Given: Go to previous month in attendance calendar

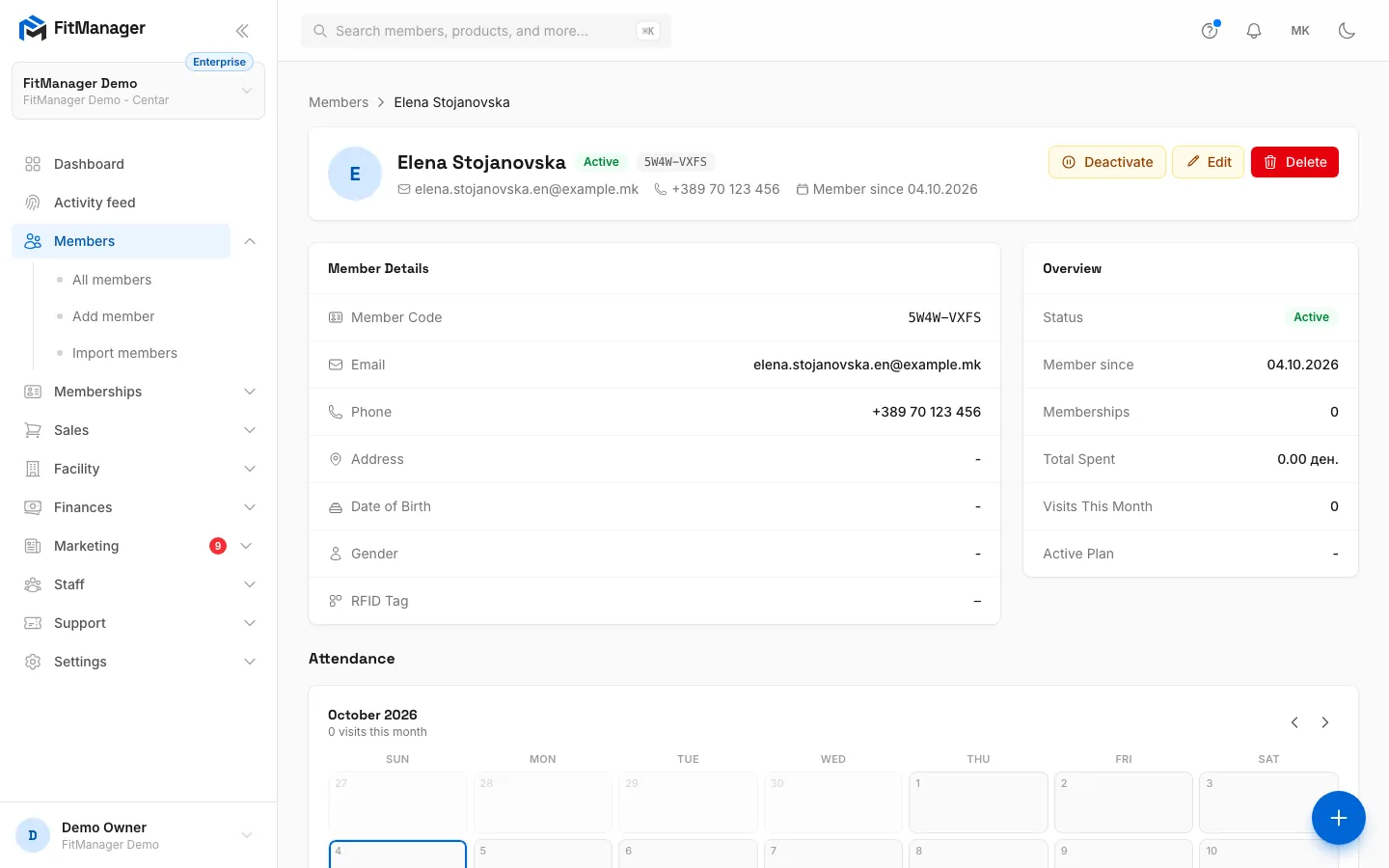Looking at the screenshot, I should [x=1294, y=722].
